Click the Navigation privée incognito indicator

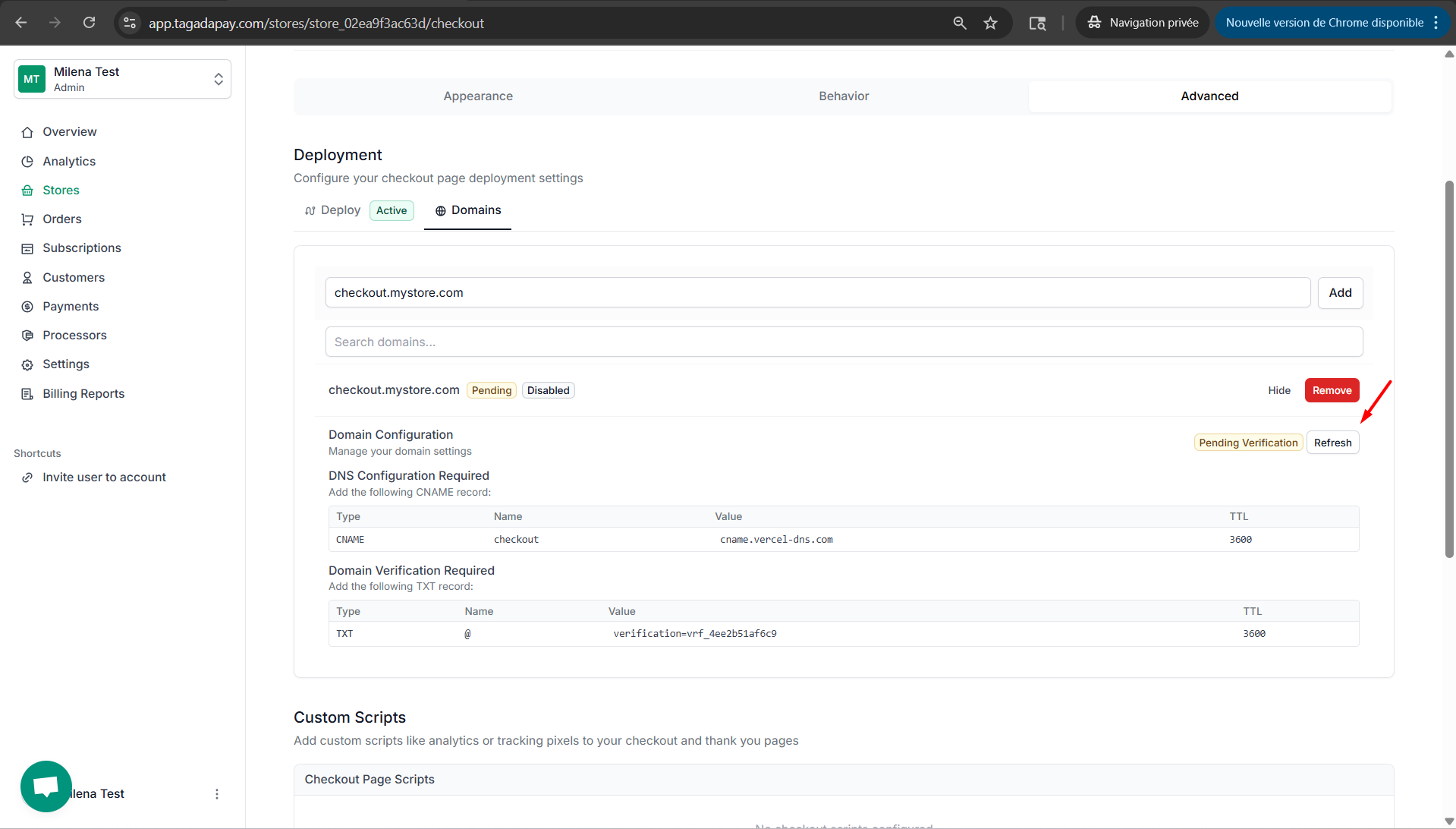click(x=1143, y=23)
